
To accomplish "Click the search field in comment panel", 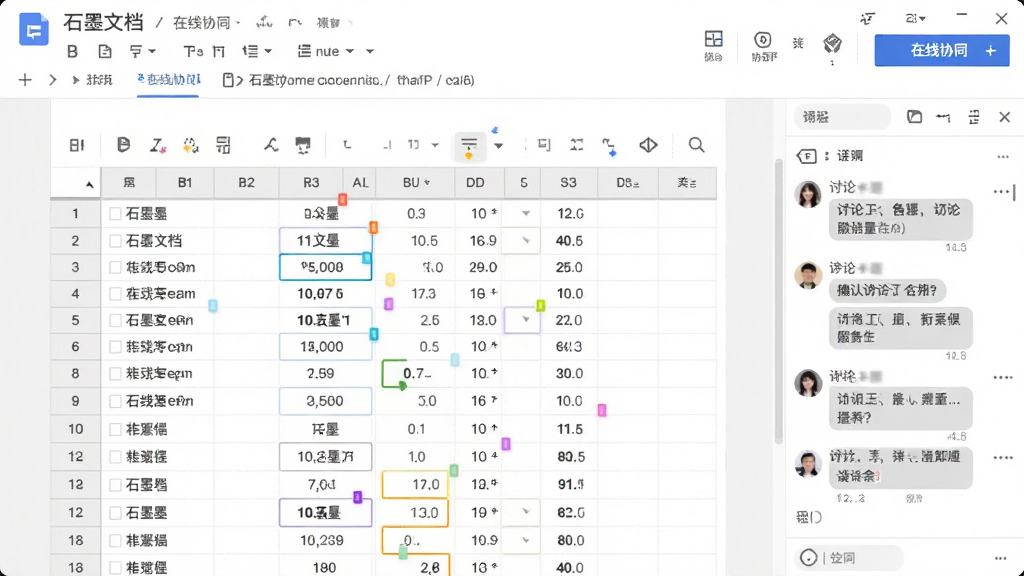I will click(842, 117).
